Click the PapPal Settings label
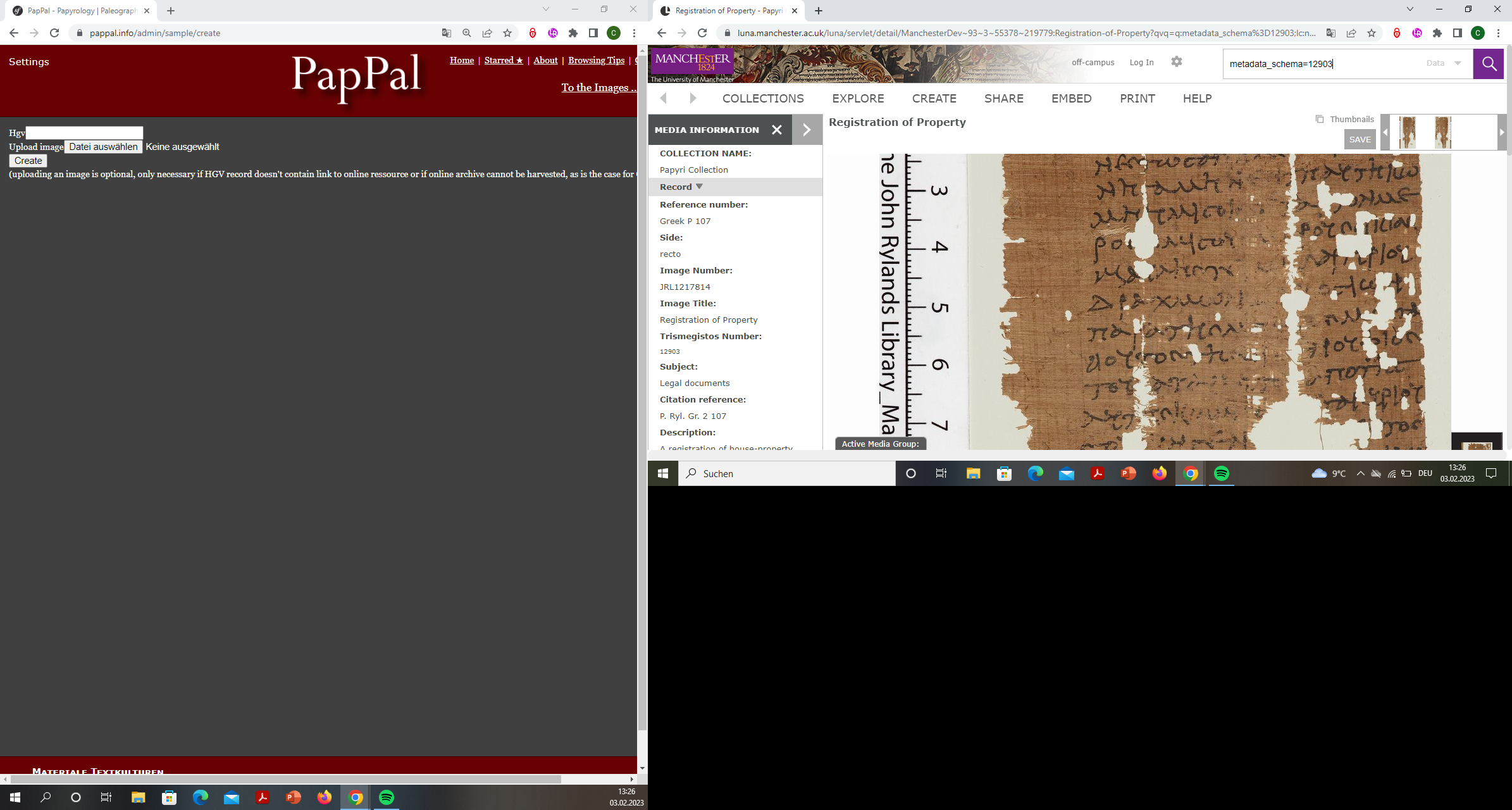The image size is (1512, 810). click(x=29, y=61)
